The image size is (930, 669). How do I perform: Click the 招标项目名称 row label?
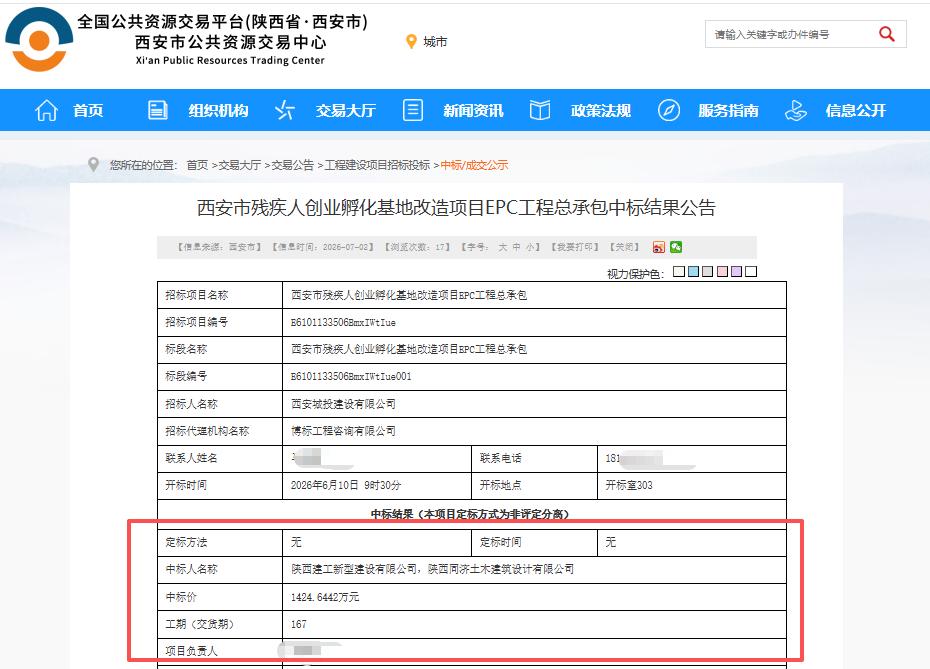196,295
